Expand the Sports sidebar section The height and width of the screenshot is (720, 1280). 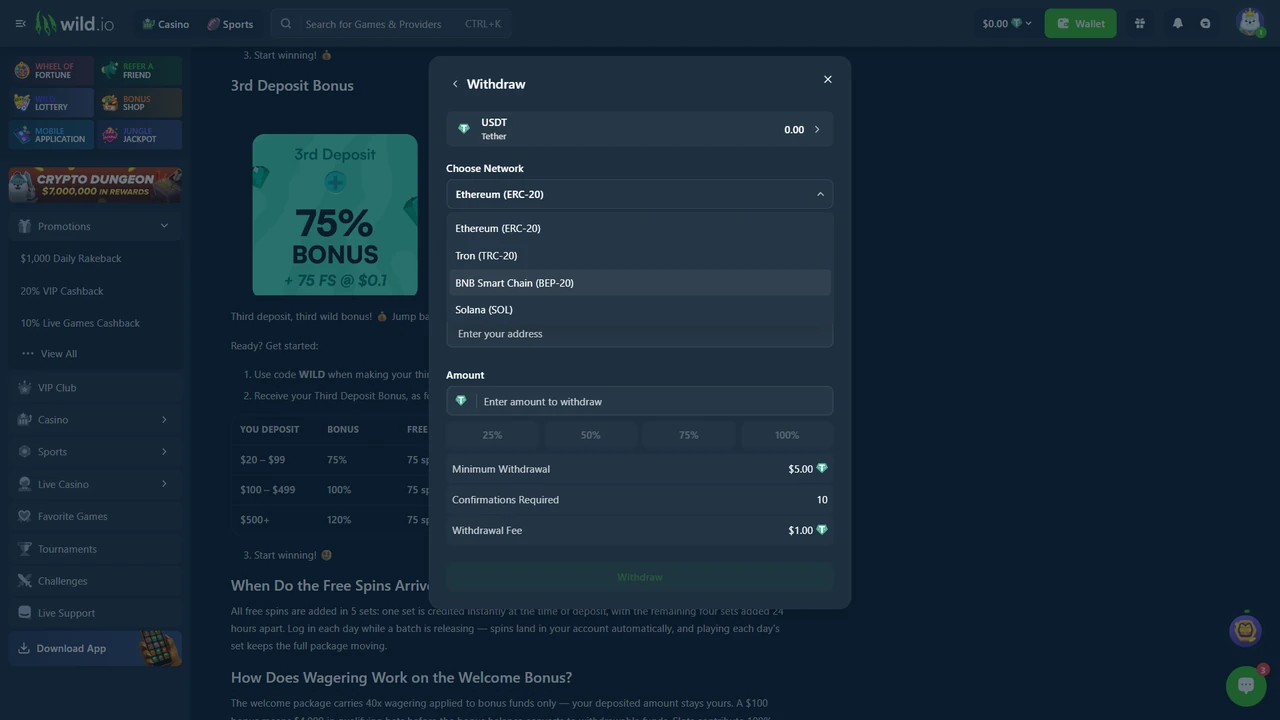click(95, 452)
